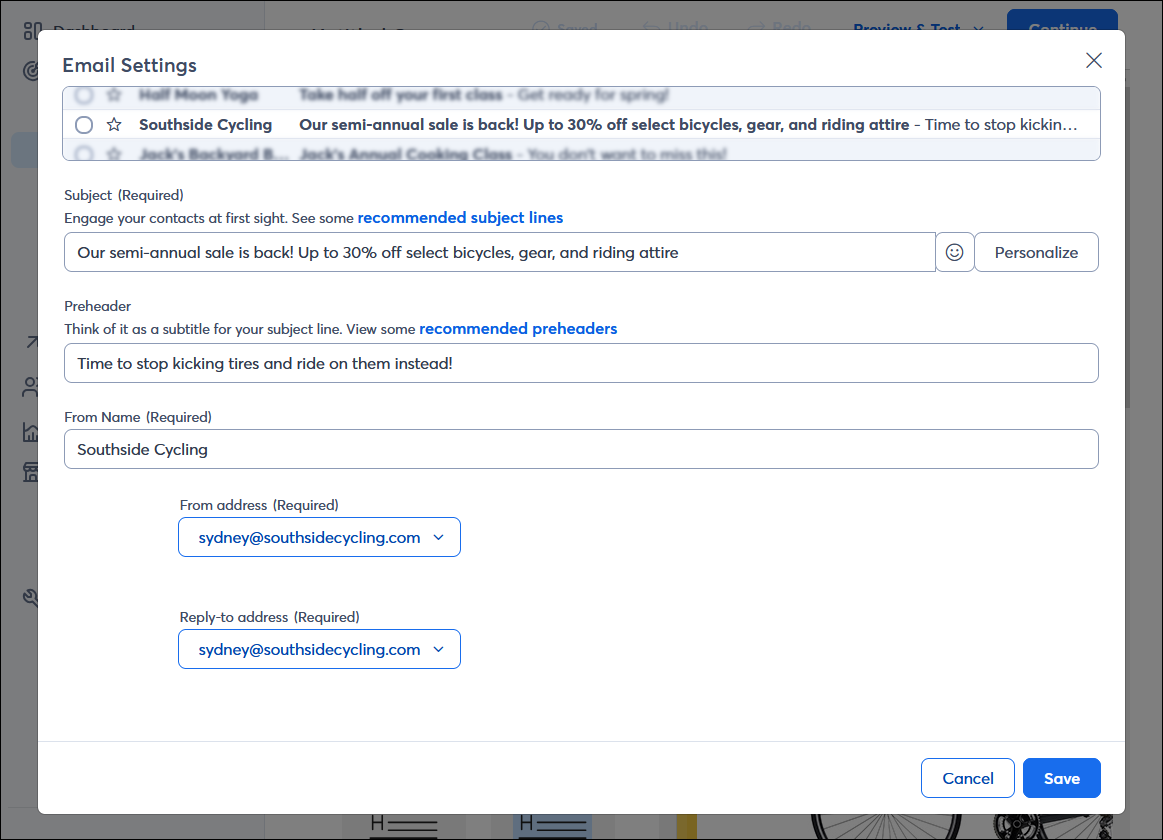
Task: Click the Continue button behind the dialog
Action: coord(1062,21)
